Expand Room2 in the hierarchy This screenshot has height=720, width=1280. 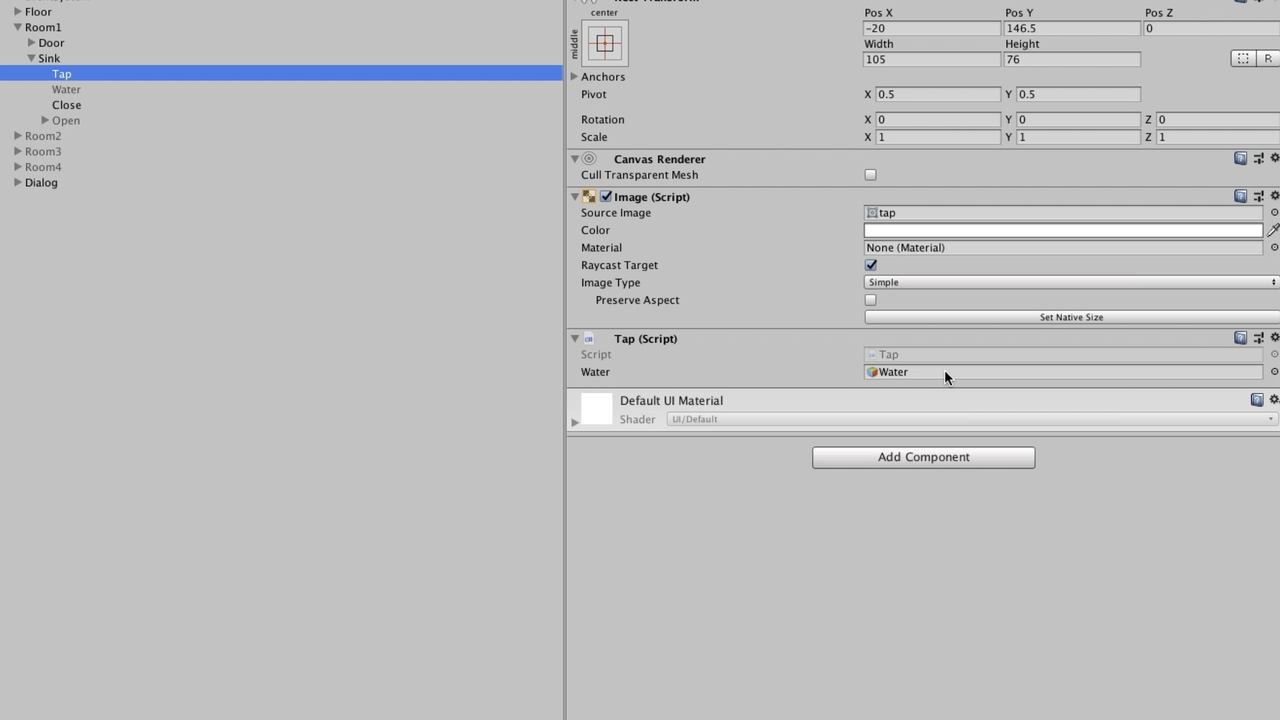point(18,136)
